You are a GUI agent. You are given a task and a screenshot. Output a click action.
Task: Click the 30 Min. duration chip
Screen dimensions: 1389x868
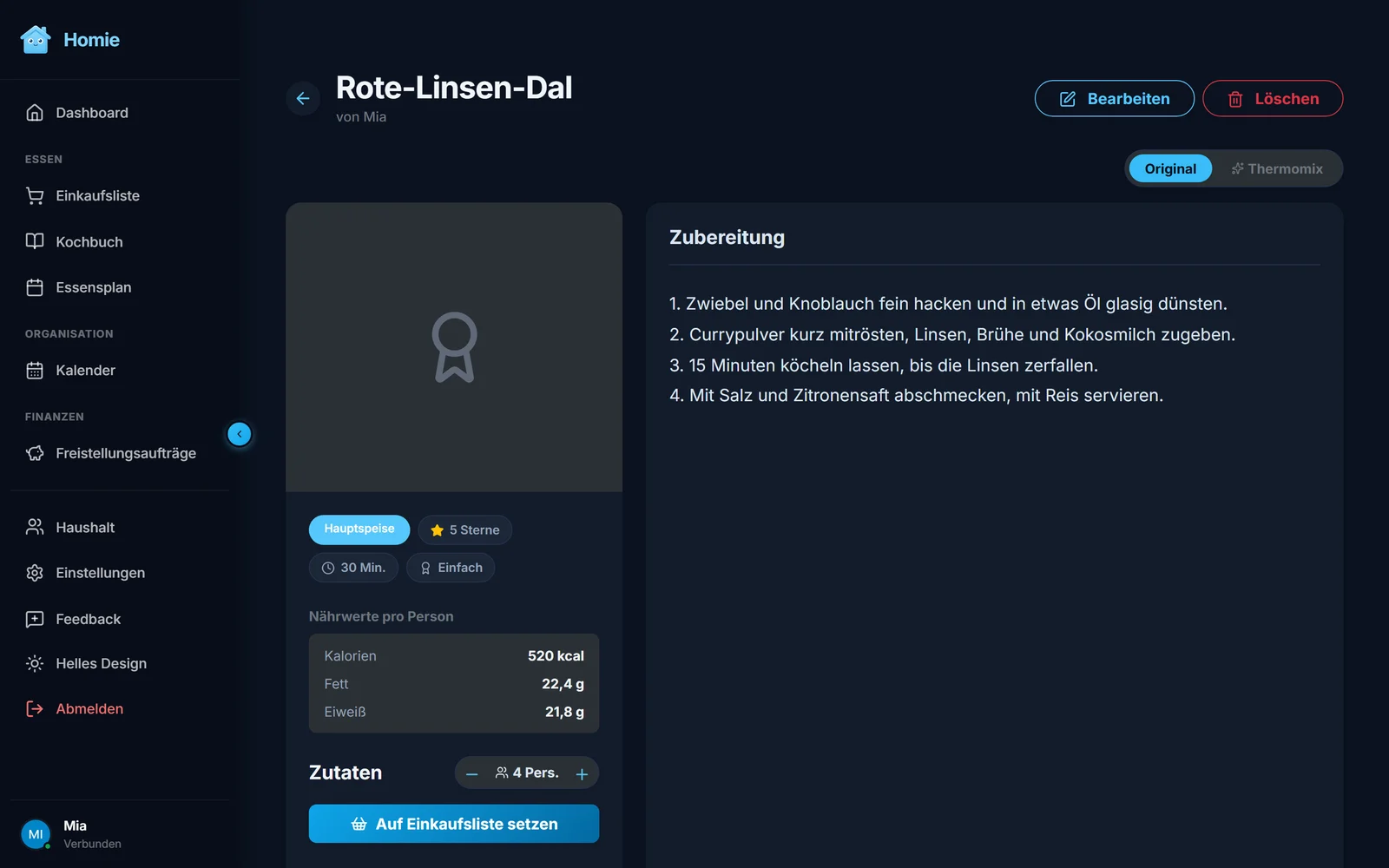click(354, 568)
